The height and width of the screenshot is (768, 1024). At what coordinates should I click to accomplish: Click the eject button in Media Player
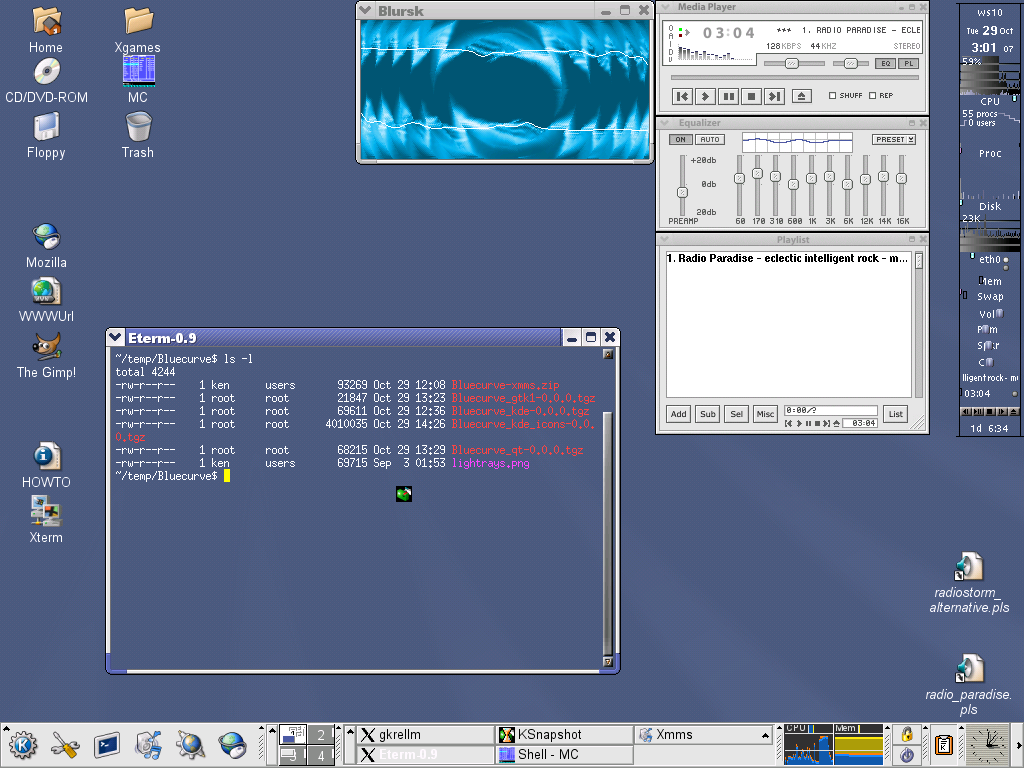point(802,97)
